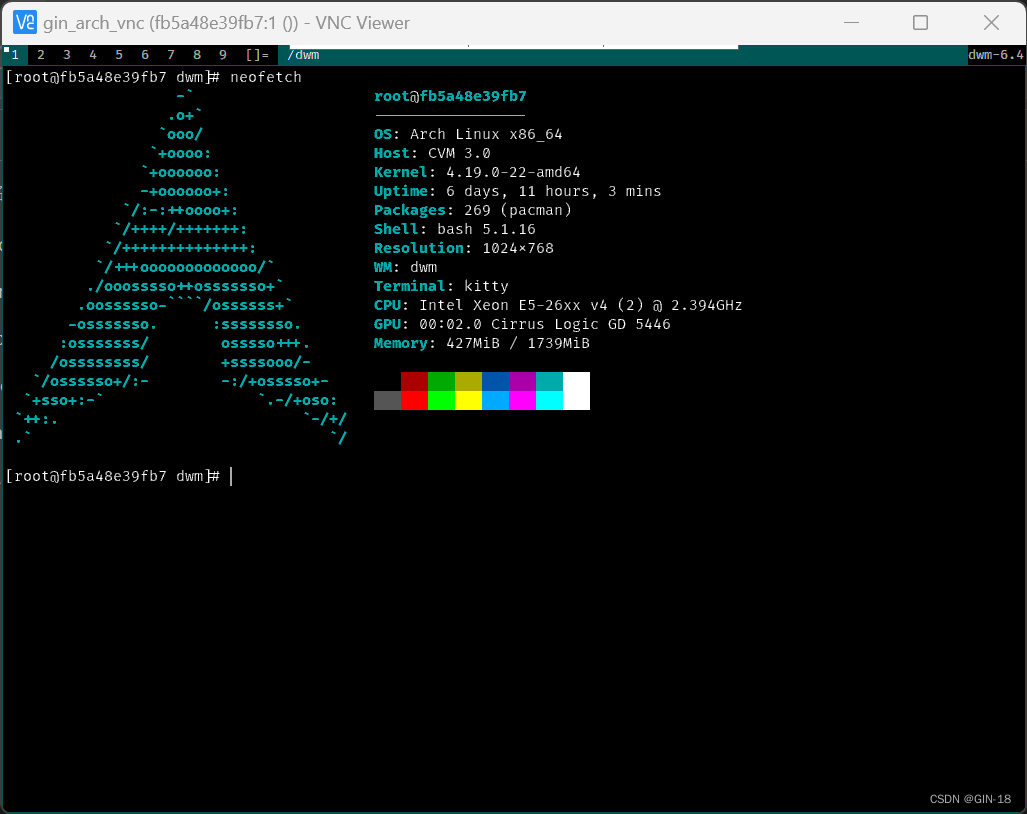Select dwm tag 8
This screenshot has height=814, width=1027.
(x=196, y=55)
